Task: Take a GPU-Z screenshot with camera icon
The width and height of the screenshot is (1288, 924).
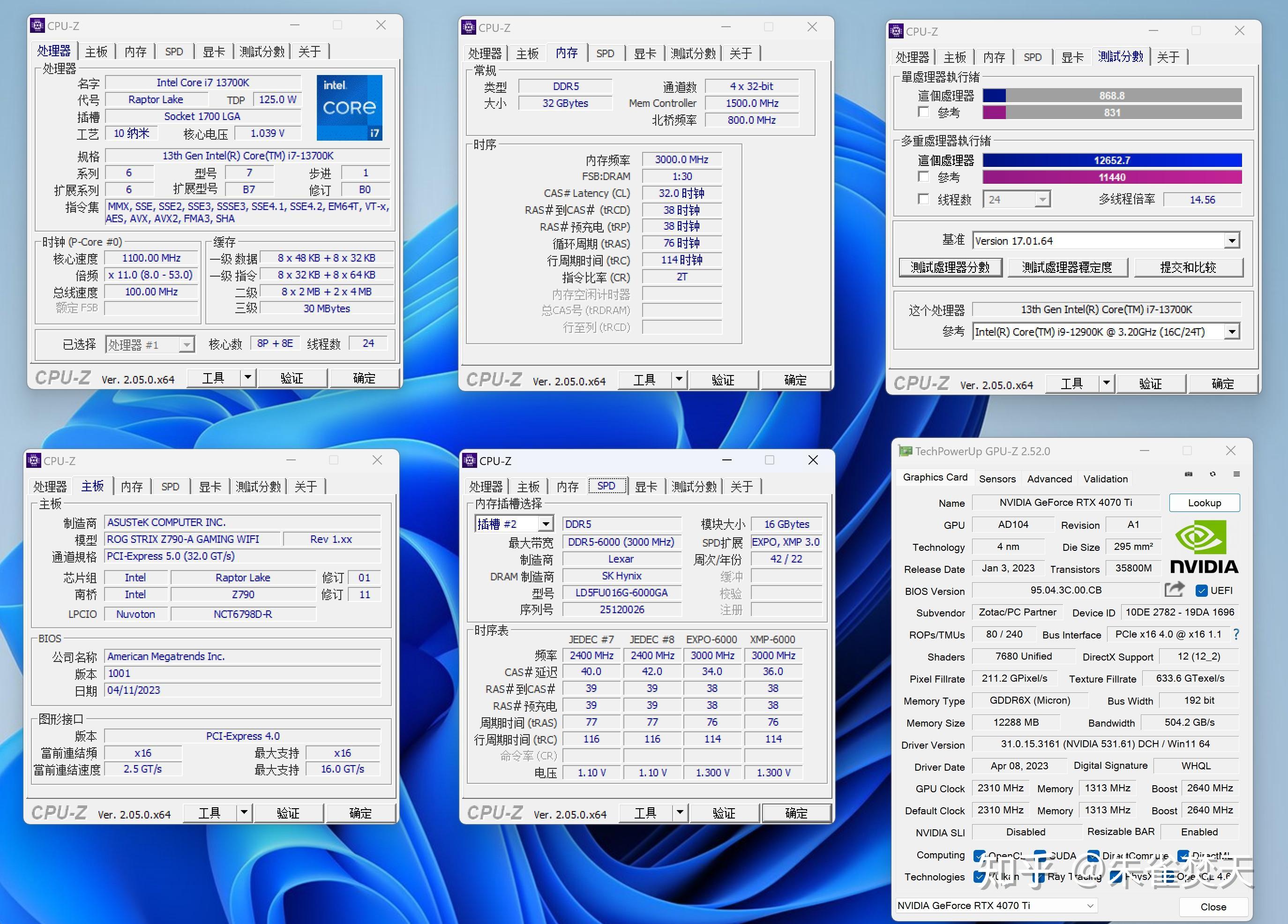Action: click(1189, 474)
